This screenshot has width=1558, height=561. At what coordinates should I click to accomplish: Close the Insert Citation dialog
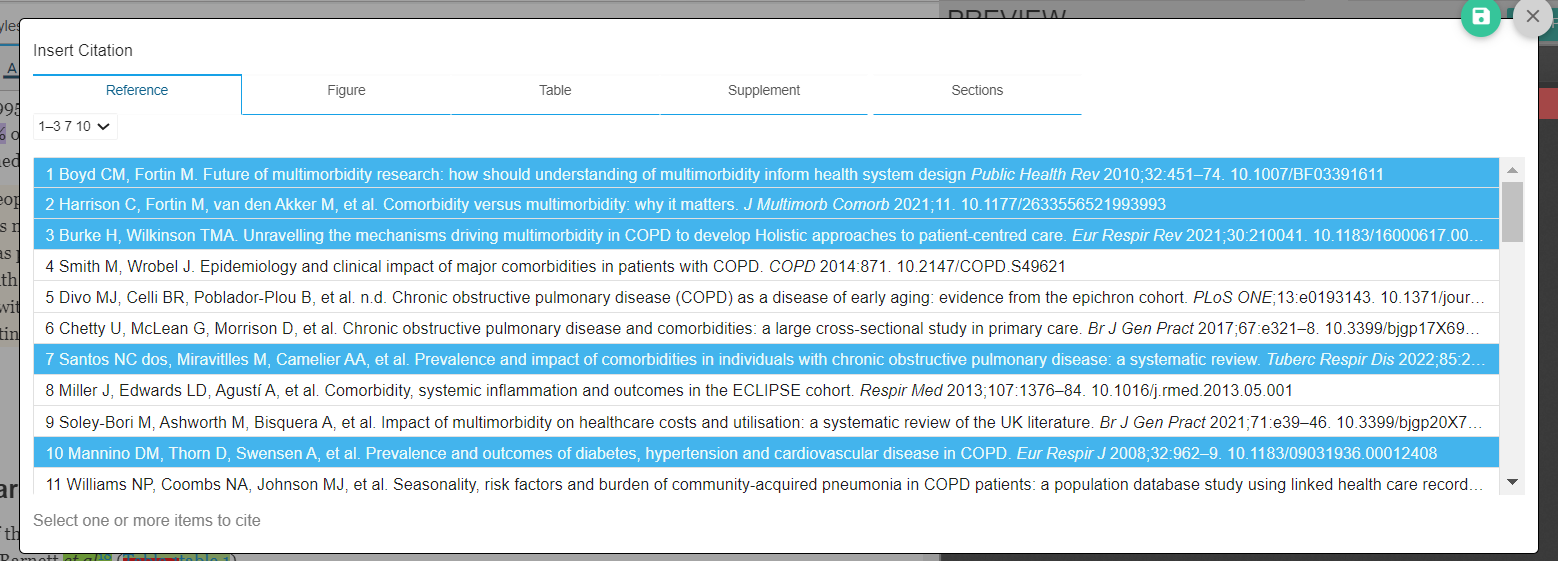[1532, 17]
